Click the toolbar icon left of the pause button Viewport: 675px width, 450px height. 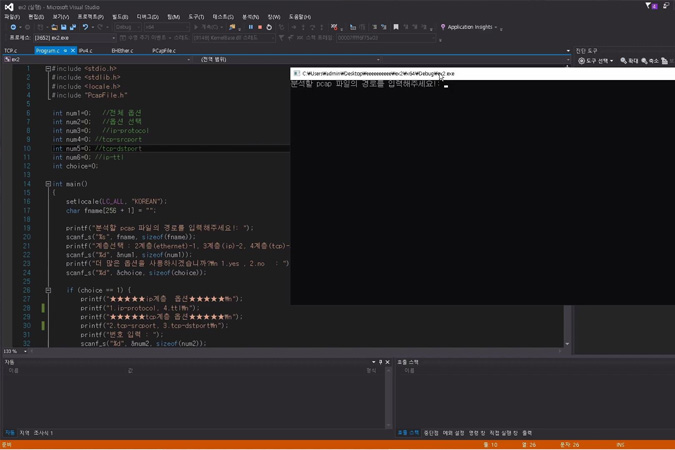(x=232, y=27)
